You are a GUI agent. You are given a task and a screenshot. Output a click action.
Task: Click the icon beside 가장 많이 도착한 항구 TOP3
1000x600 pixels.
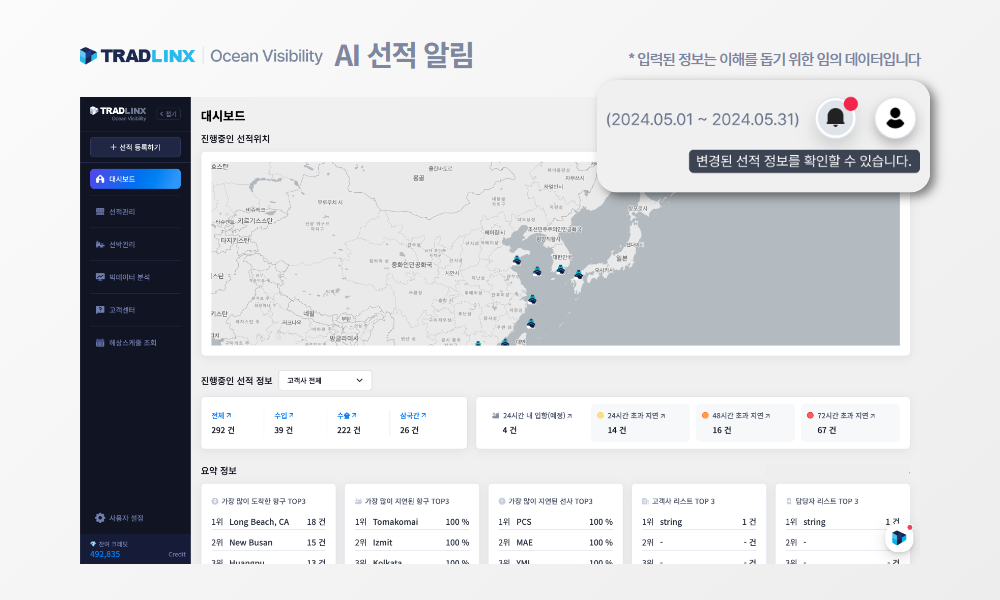point(215,501)
